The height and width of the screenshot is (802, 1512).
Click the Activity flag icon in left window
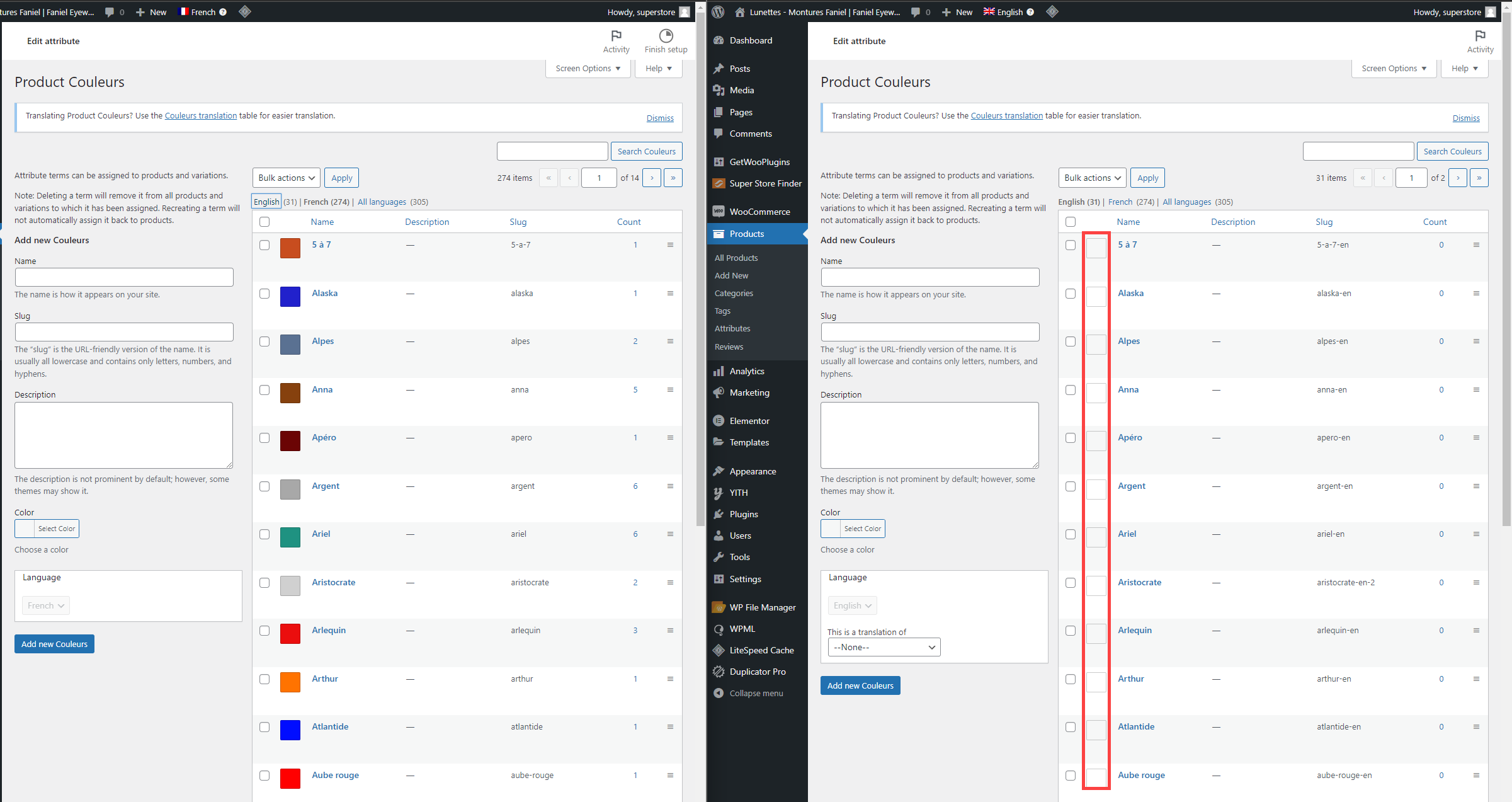coord(616,36)
